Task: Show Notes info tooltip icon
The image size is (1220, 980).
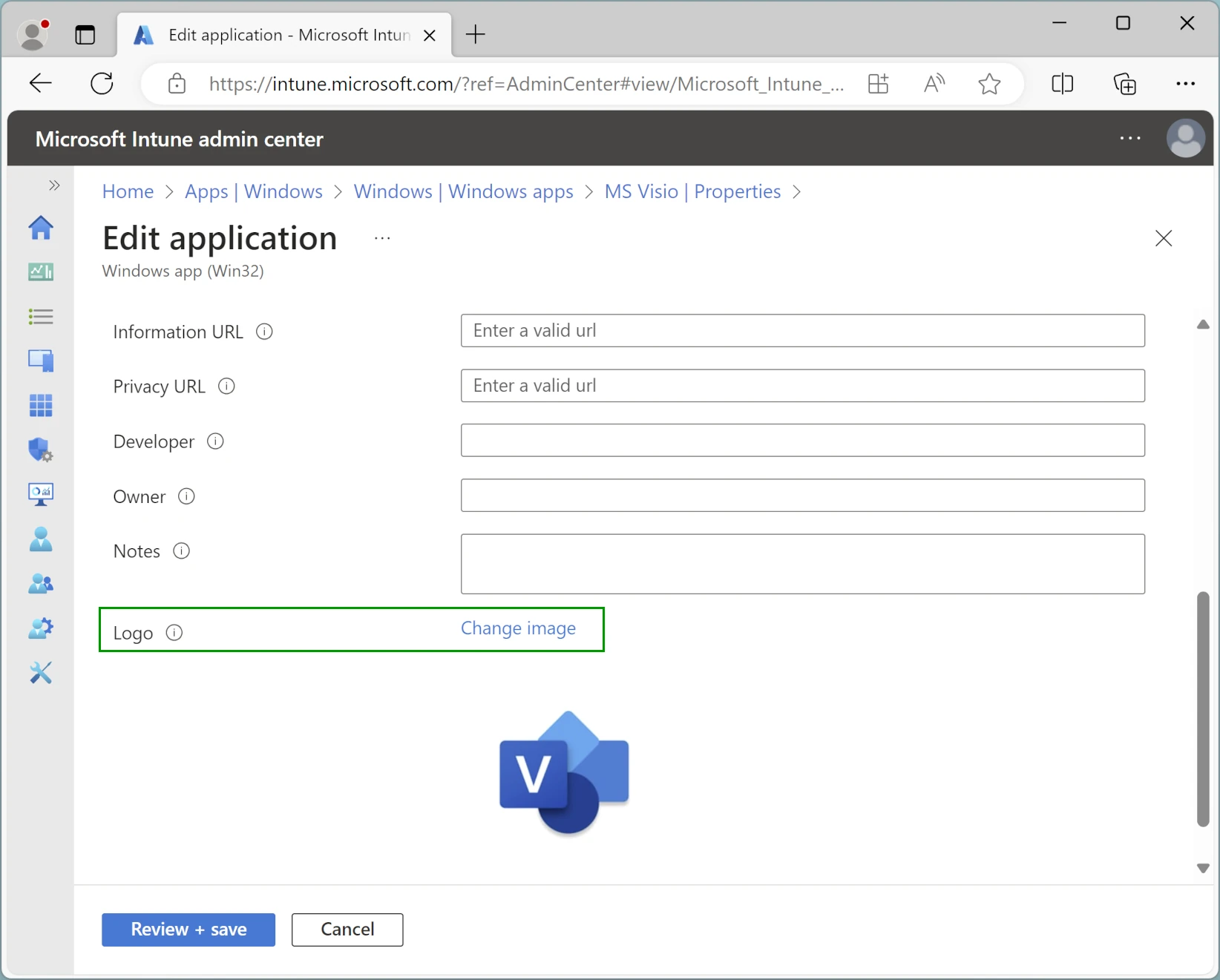Action: [181, 551]
